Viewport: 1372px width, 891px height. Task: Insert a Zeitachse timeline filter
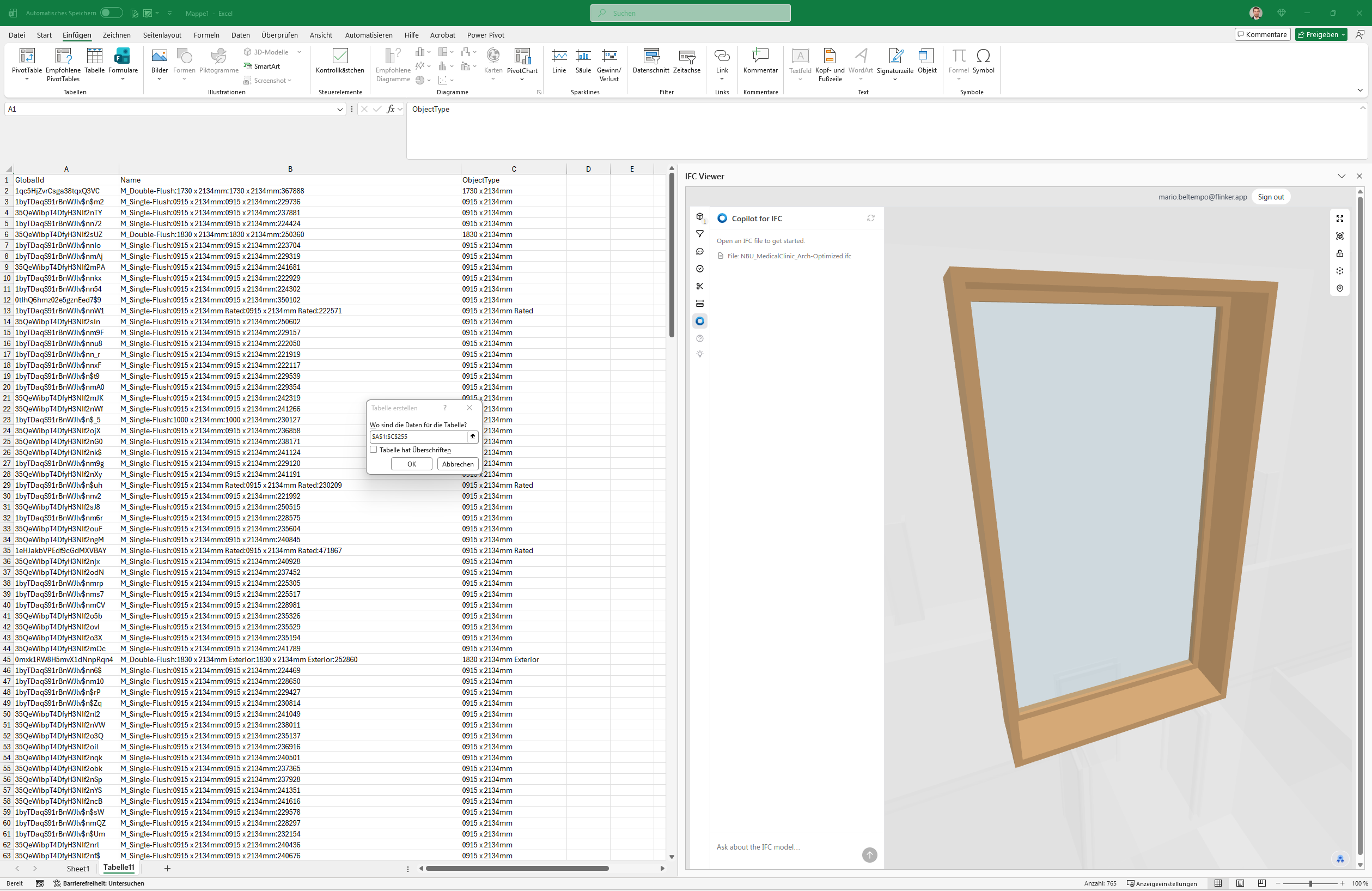coord(686,57)
